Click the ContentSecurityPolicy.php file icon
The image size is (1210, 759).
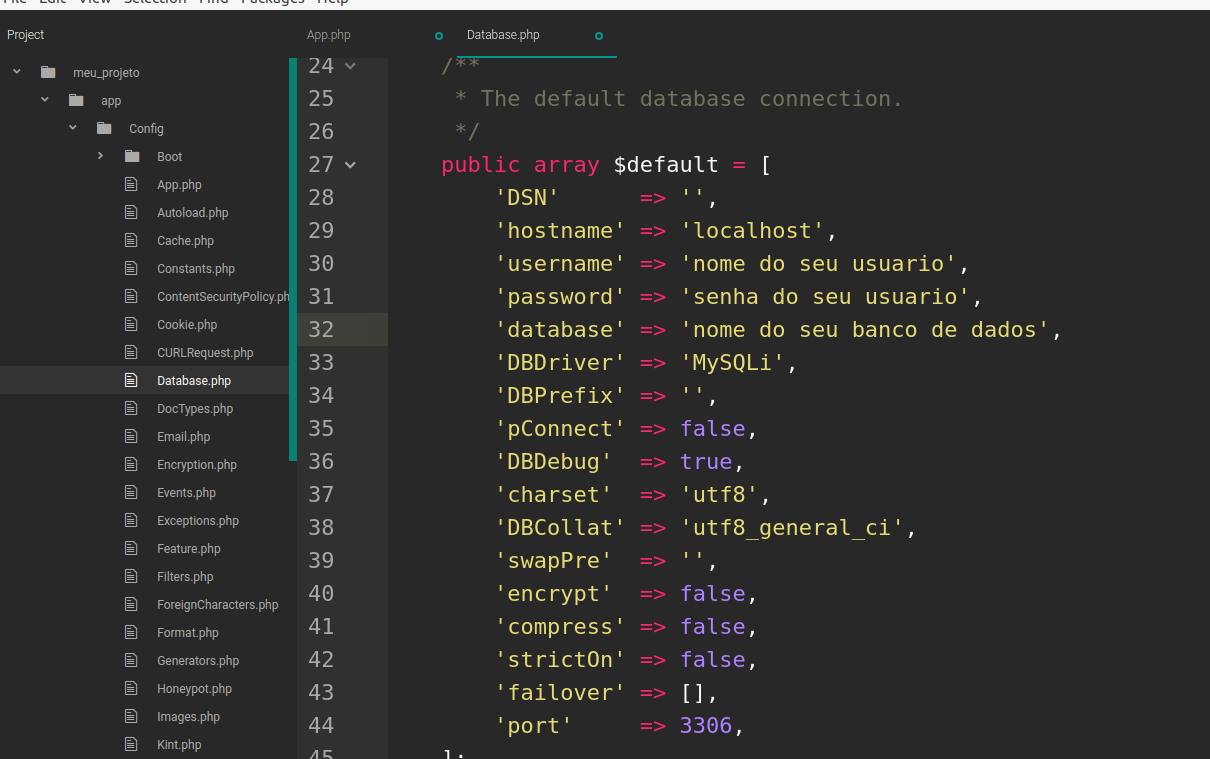pos(131,296)
